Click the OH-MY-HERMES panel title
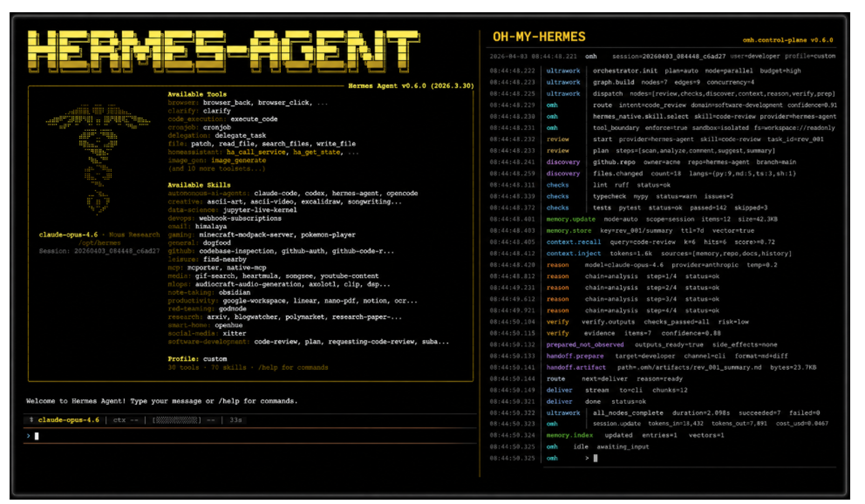This screenshot has height=504, width=865. tap(538, 37)
